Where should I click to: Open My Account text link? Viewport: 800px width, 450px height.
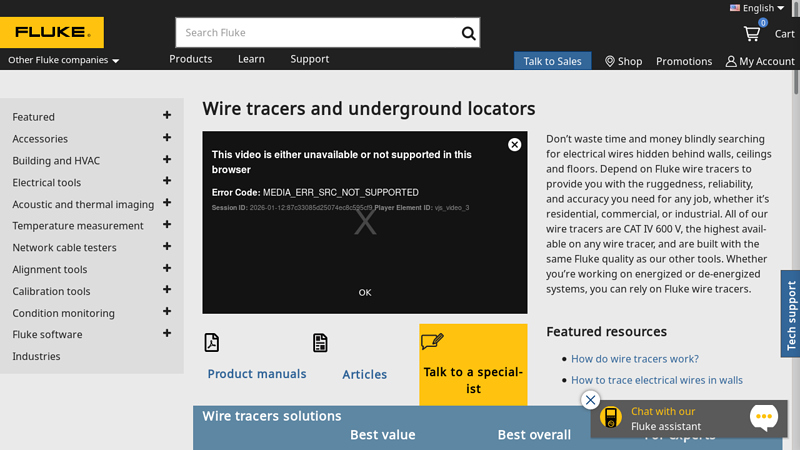click(767, 61)
